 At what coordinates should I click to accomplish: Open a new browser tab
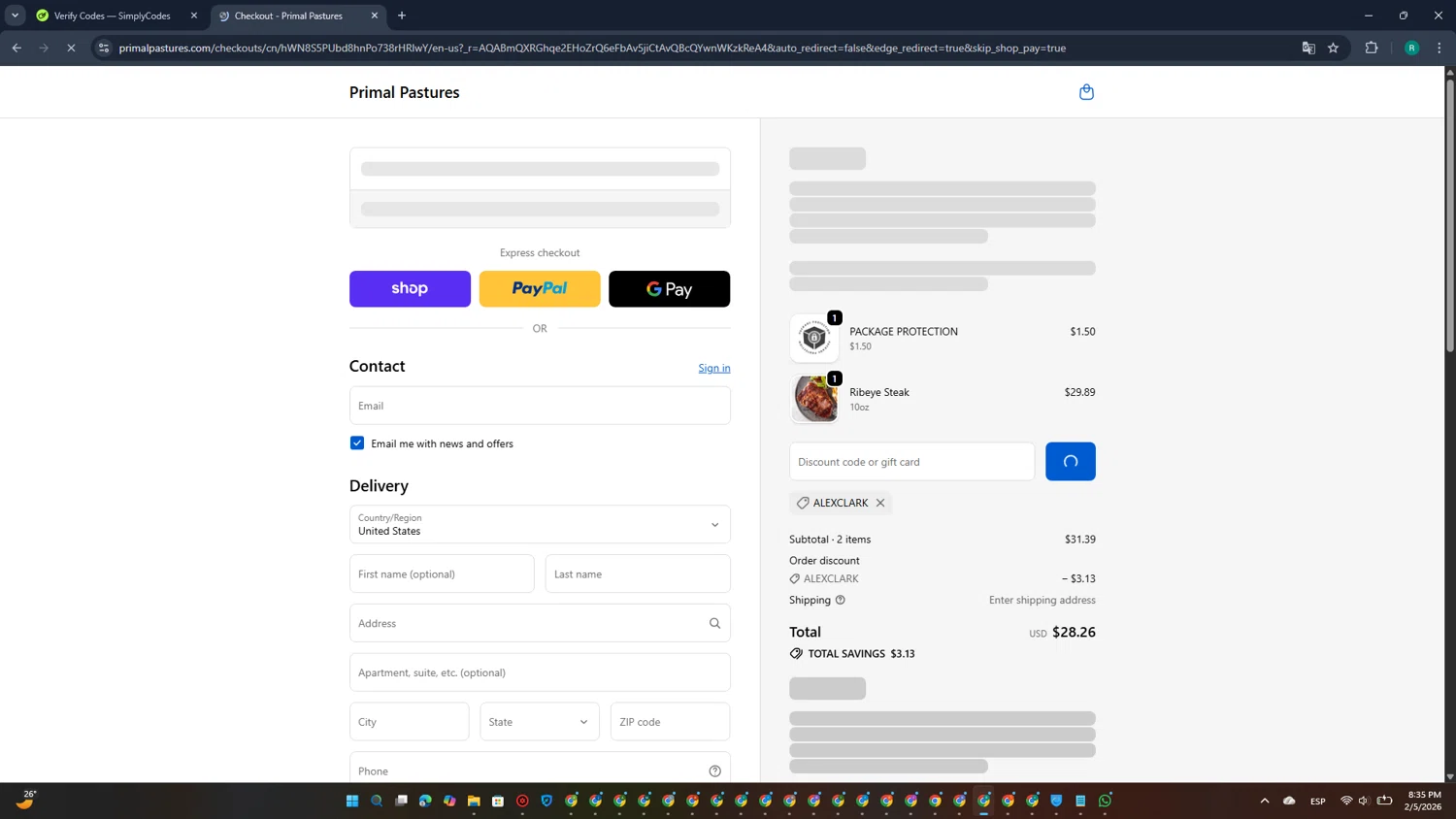point(402,16)
